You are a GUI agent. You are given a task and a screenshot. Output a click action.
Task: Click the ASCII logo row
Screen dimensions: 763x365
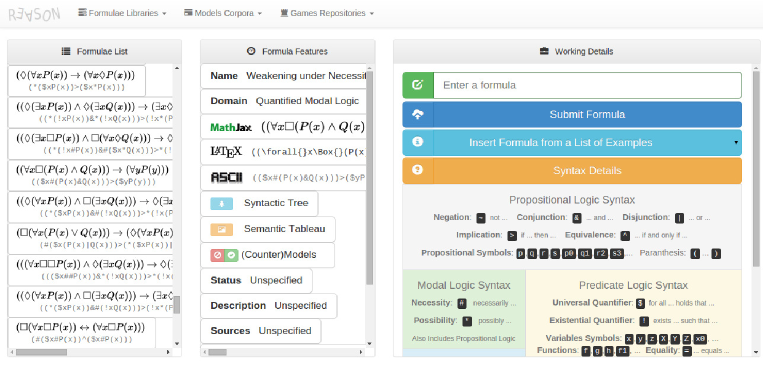click(x=283, y=178)
